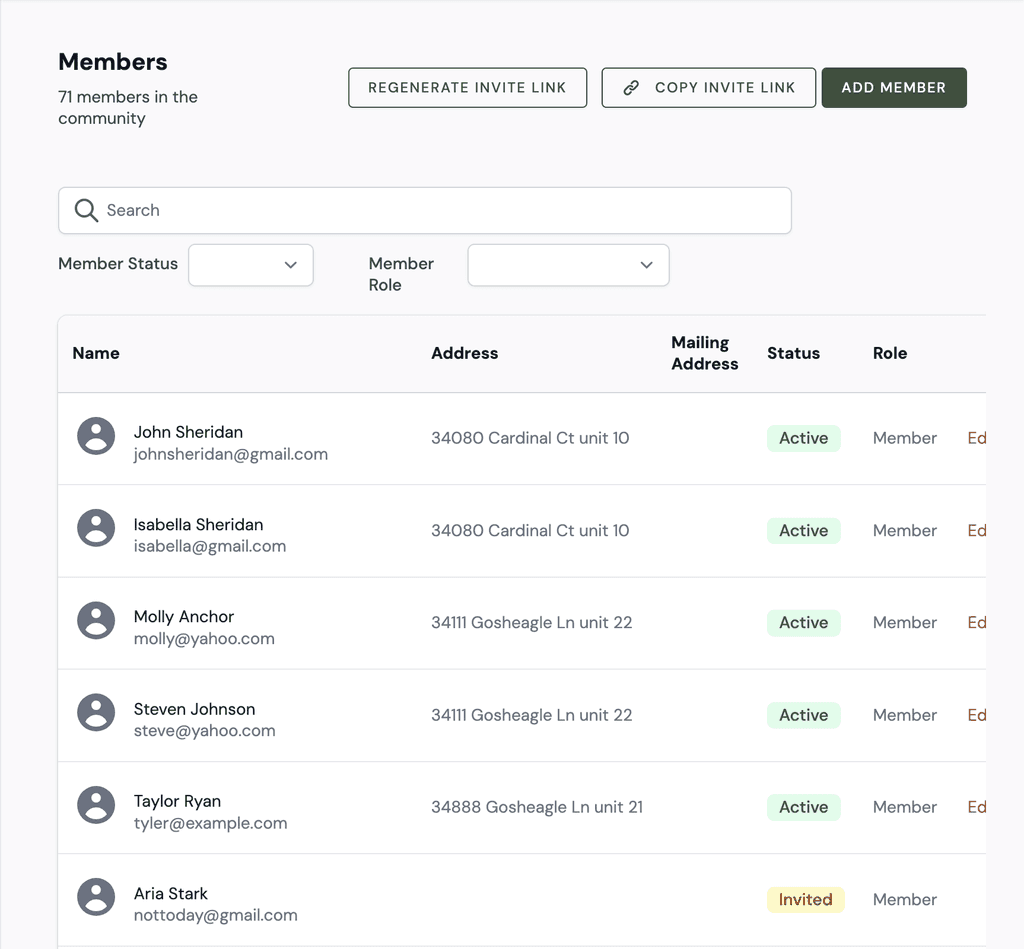Click email molly@yahoo.com
Image resolution: width=1024 pixels, height=949 pixels.
[x=204, y=639]
